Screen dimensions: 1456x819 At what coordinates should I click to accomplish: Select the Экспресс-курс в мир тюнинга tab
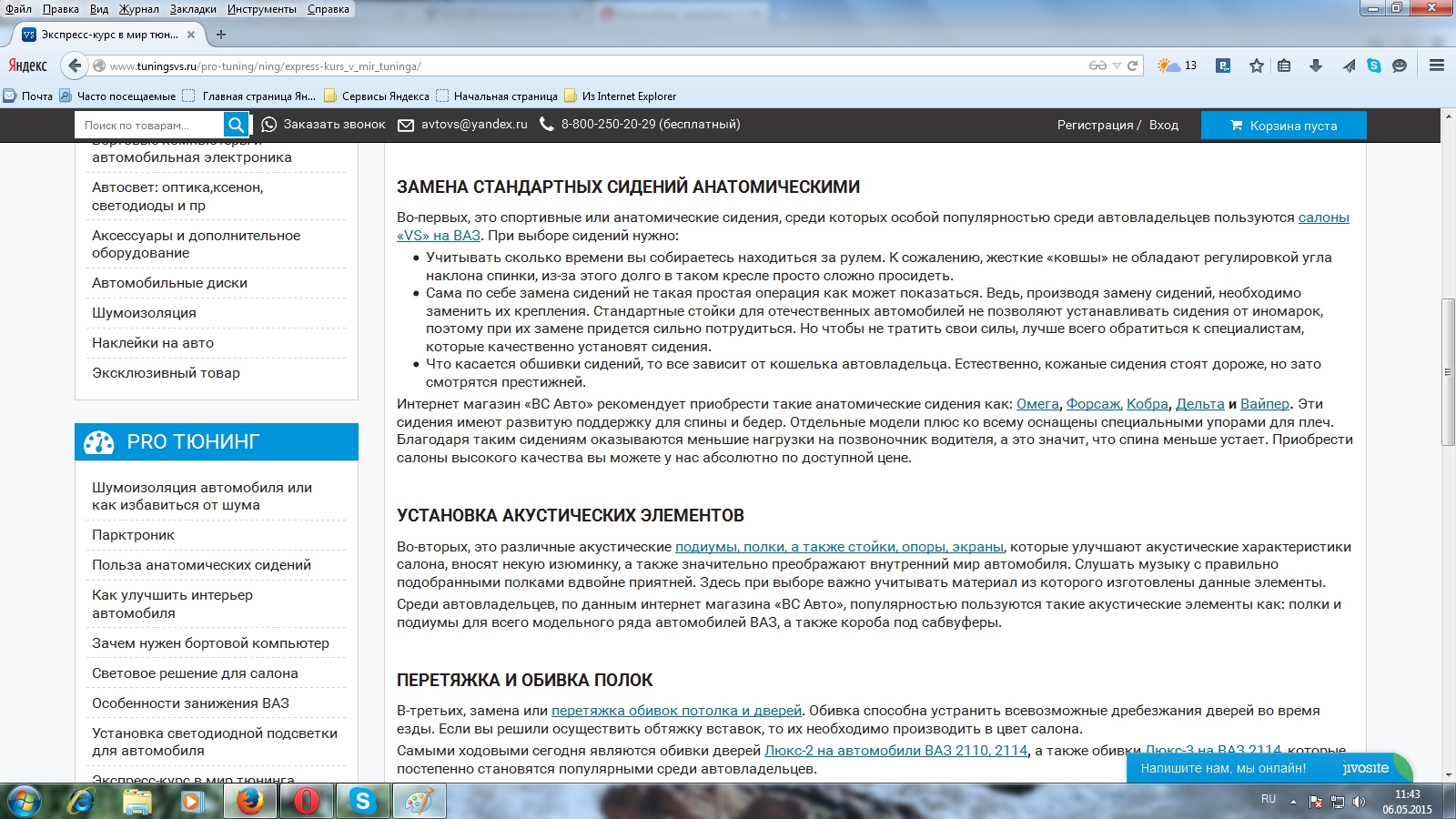click(109, 35)
